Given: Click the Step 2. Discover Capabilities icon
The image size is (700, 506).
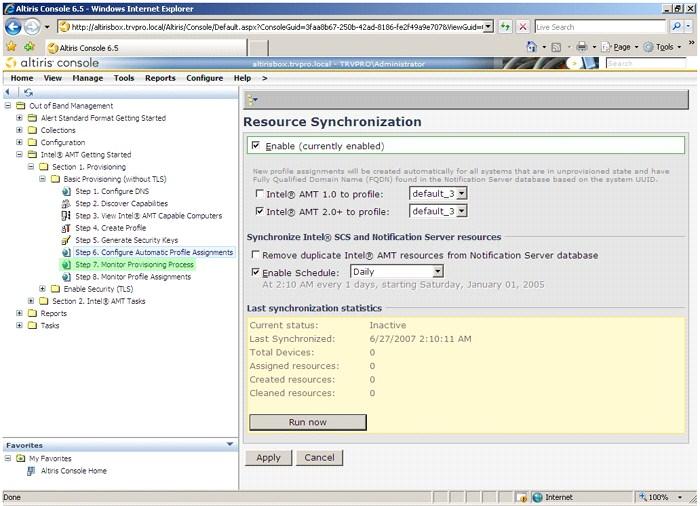Looking at the screenshot, I should pyautogui.click(x=66, y=204).
